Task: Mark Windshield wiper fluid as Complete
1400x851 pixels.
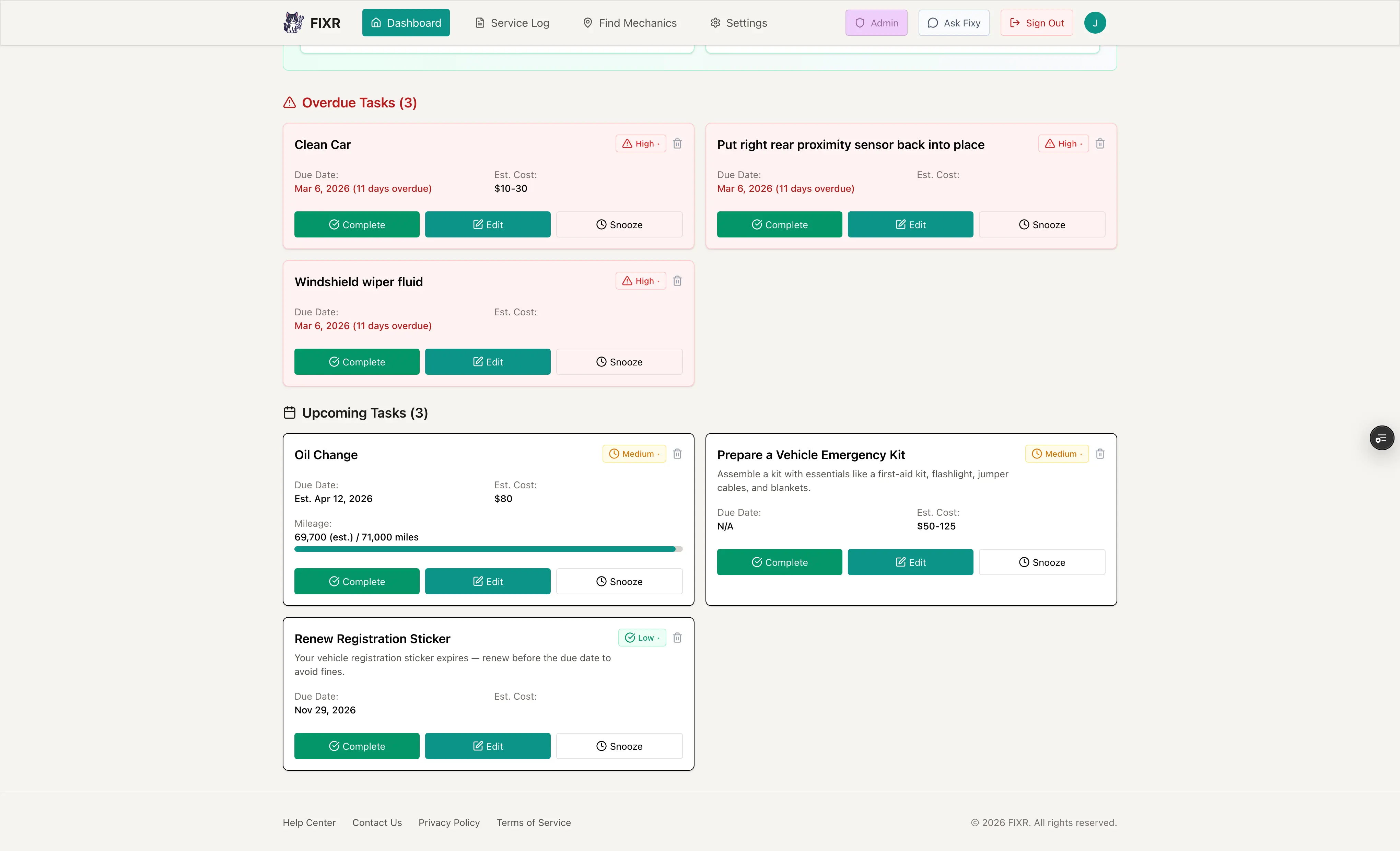Action: tap(357, 361)
